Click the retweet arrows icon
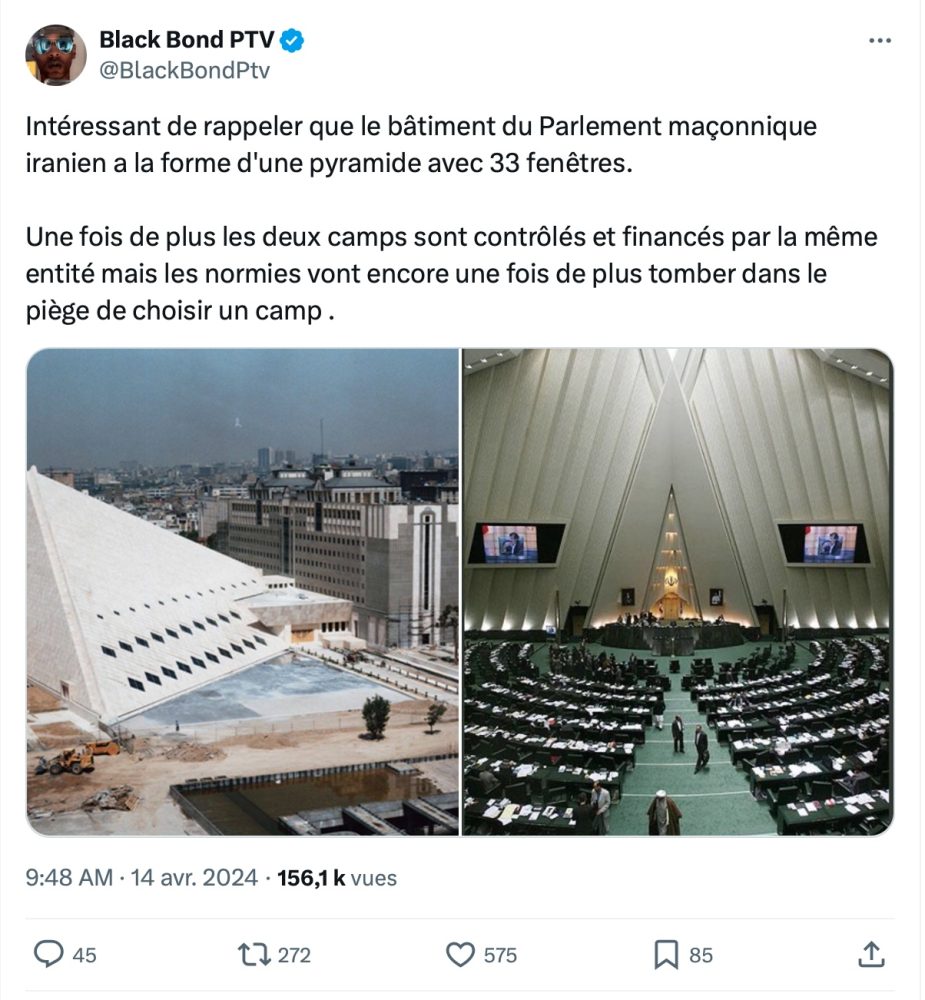Viewport: 925px width, 1000px height. tap(255, 955)
